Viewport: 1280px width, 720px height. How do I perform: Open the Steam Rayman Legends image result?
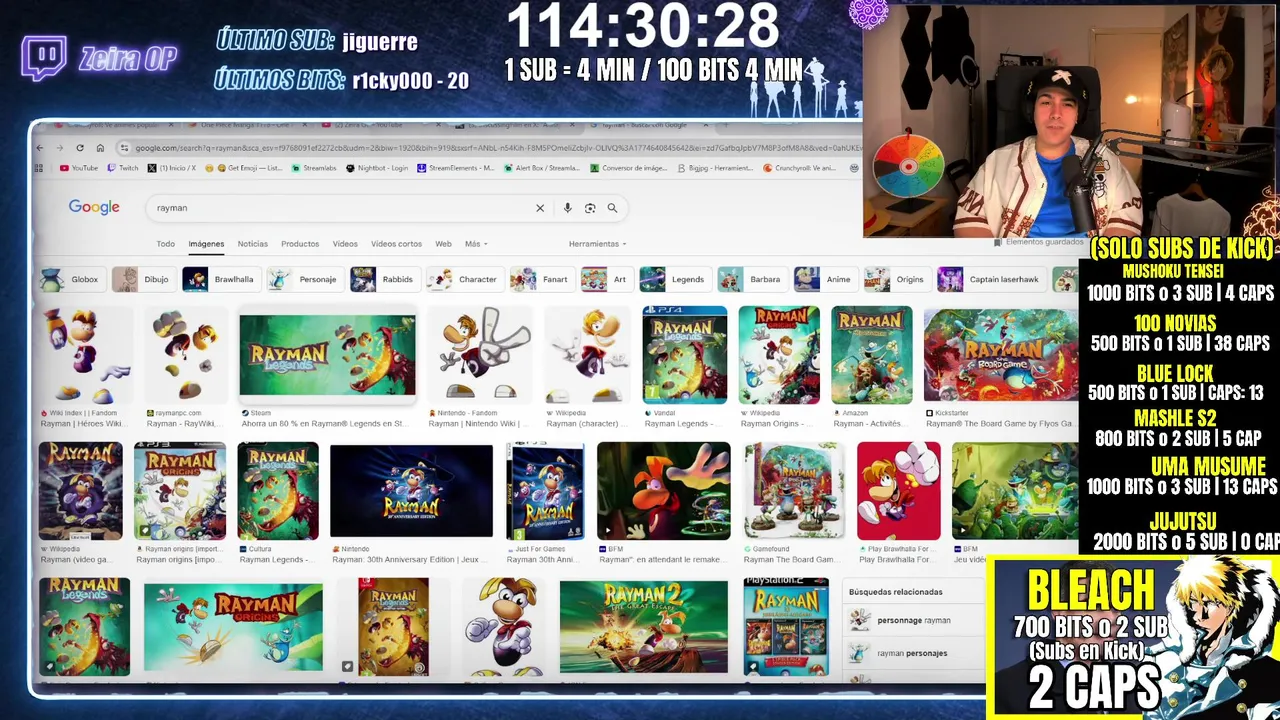click(x=327, y=355)
